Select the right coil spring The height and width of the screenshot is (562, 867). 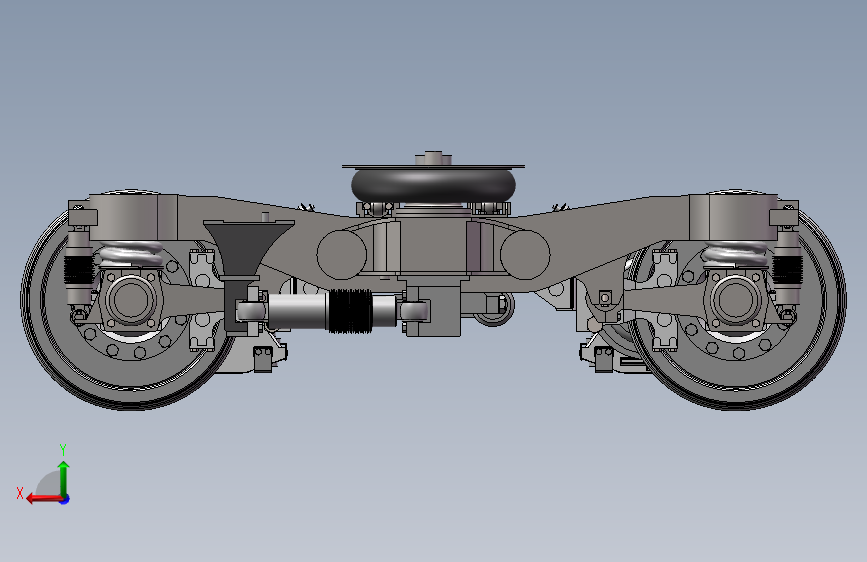[x=735, y=255]
